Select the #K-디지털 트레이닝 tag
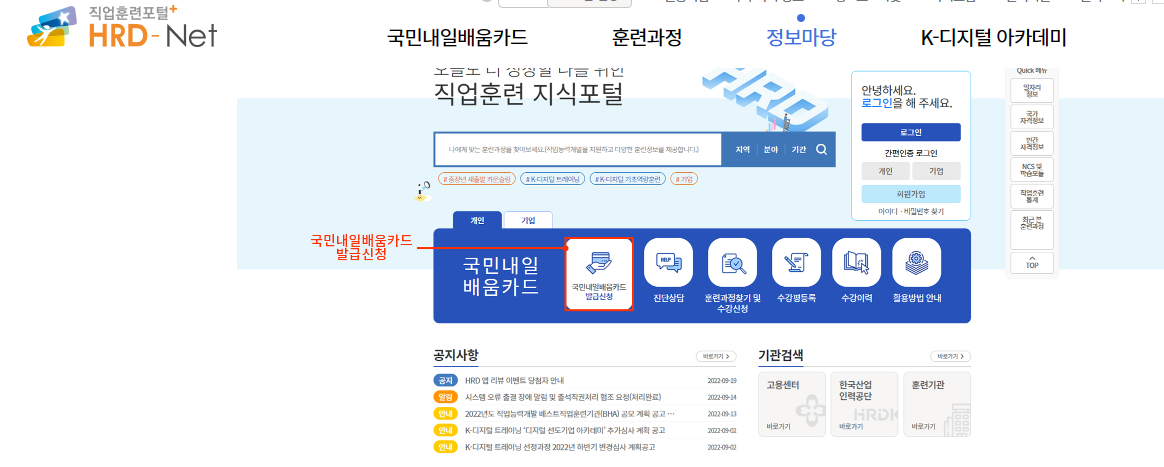Viewport: 1164px width, 467px height. pos(552,179)
